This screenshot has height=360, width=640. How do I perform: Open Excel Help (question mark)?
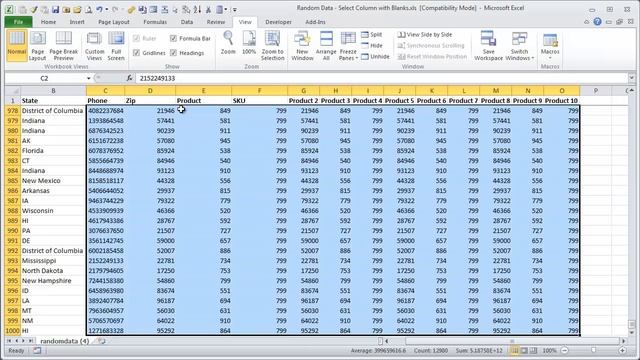pos(598,22)
